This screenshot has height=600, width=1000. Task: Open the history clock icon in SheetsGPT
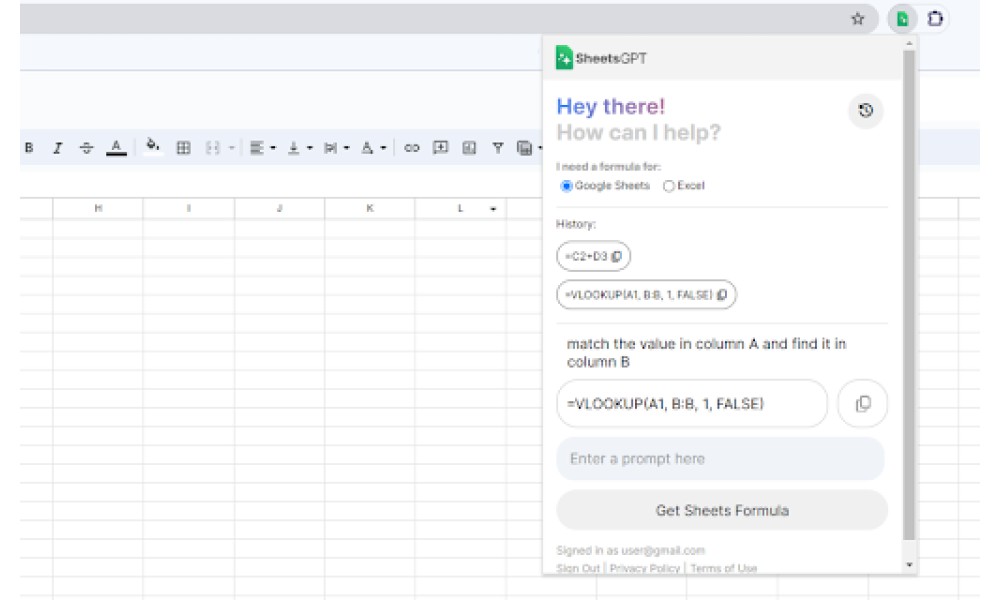865,110
